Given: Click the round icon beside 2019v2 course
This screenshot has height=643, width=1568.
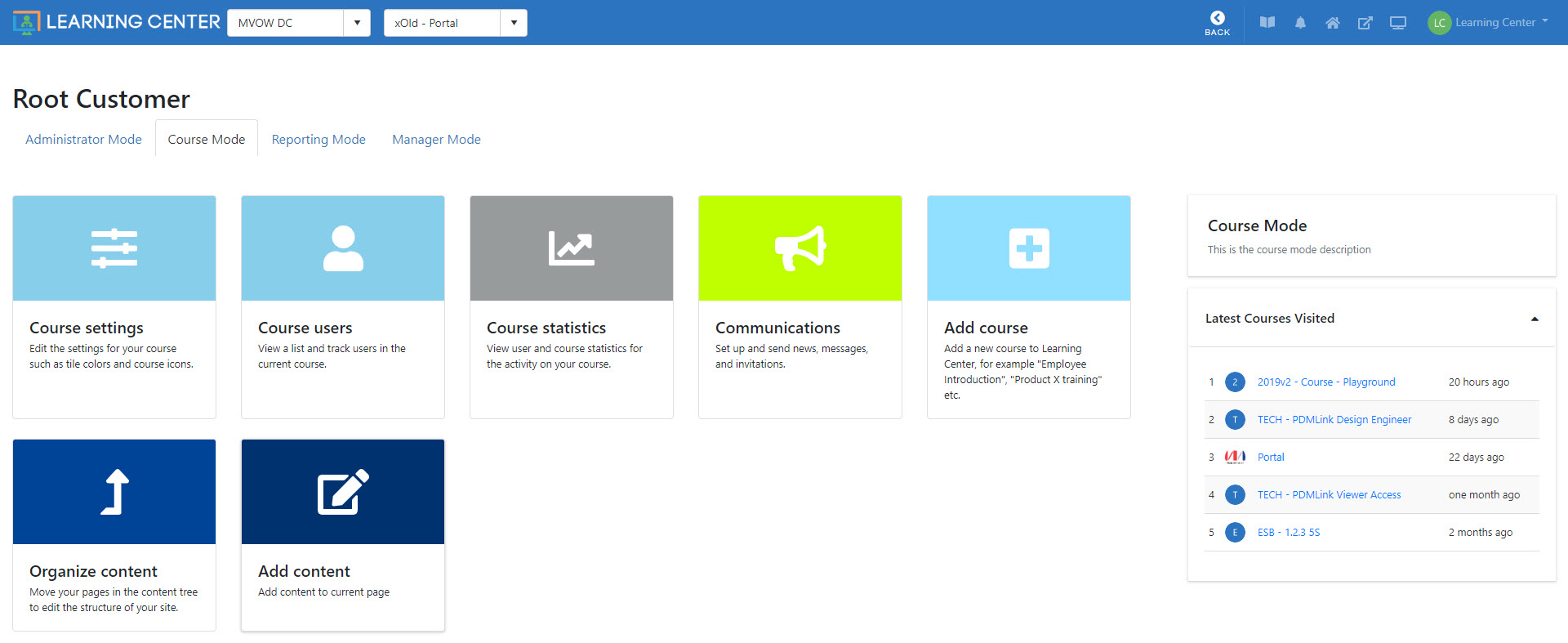Looking at the screenshot, I should click(1235, 382).
